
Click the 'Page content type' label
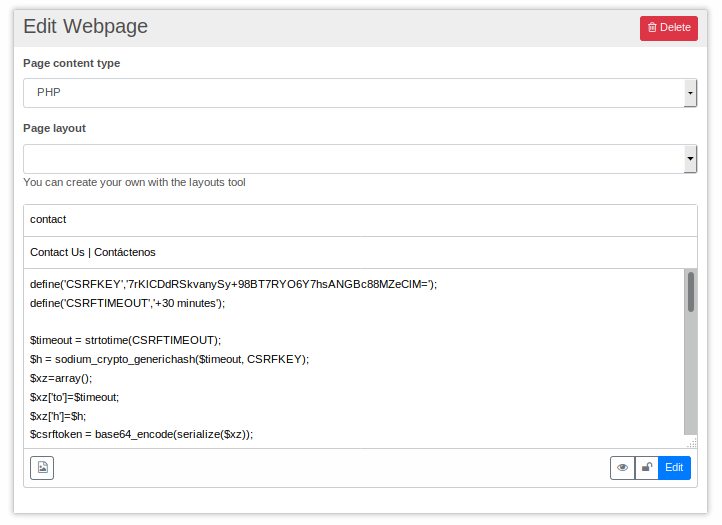(72, 64)
